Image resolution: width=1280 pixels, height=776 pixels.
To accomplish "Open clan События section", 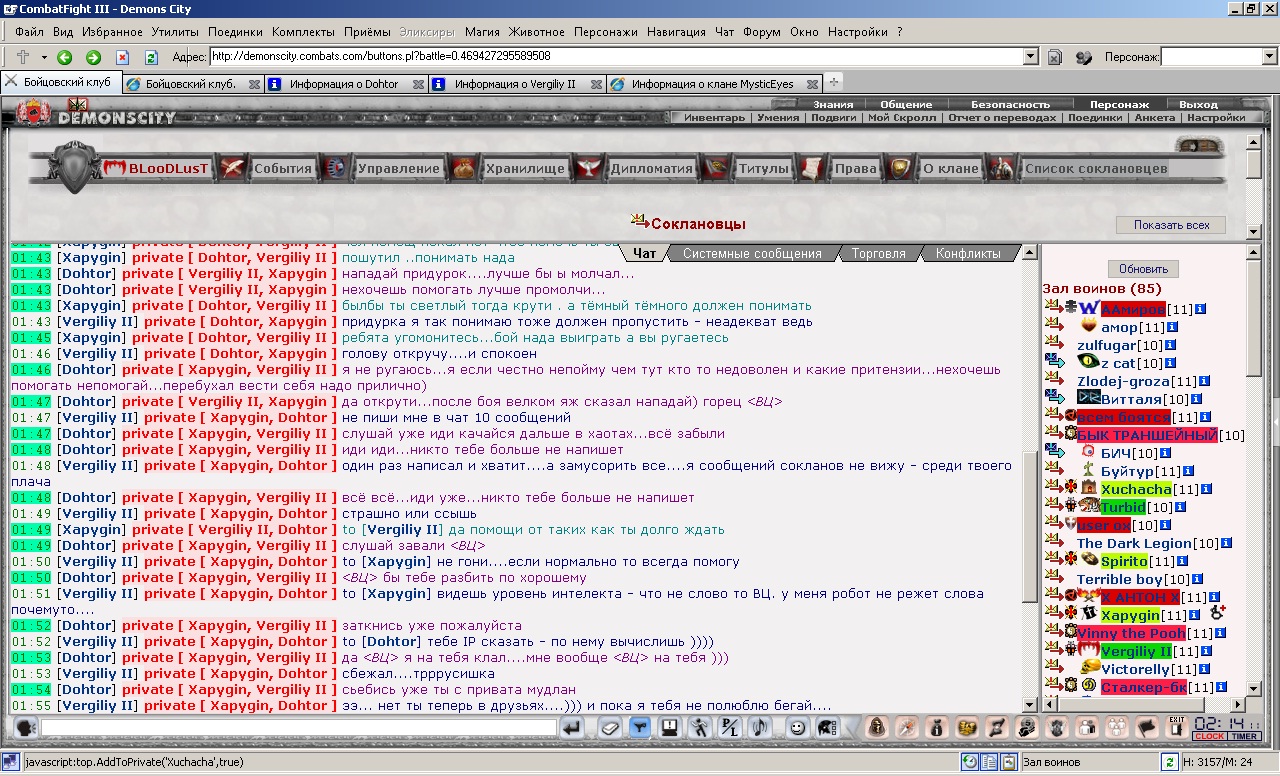I will [283, 168].
